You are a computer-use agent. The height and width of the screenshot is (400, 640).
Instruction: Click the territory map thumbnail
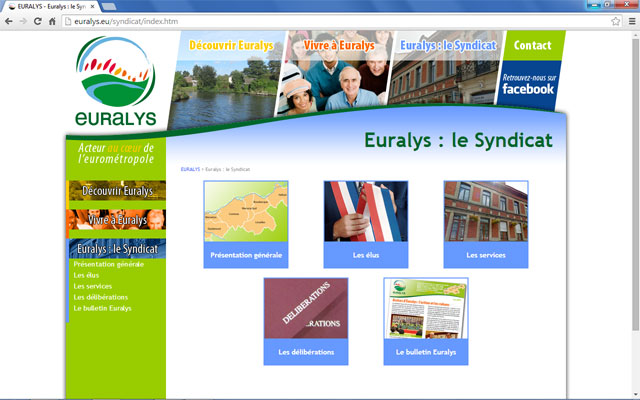(x=246, y=211)
